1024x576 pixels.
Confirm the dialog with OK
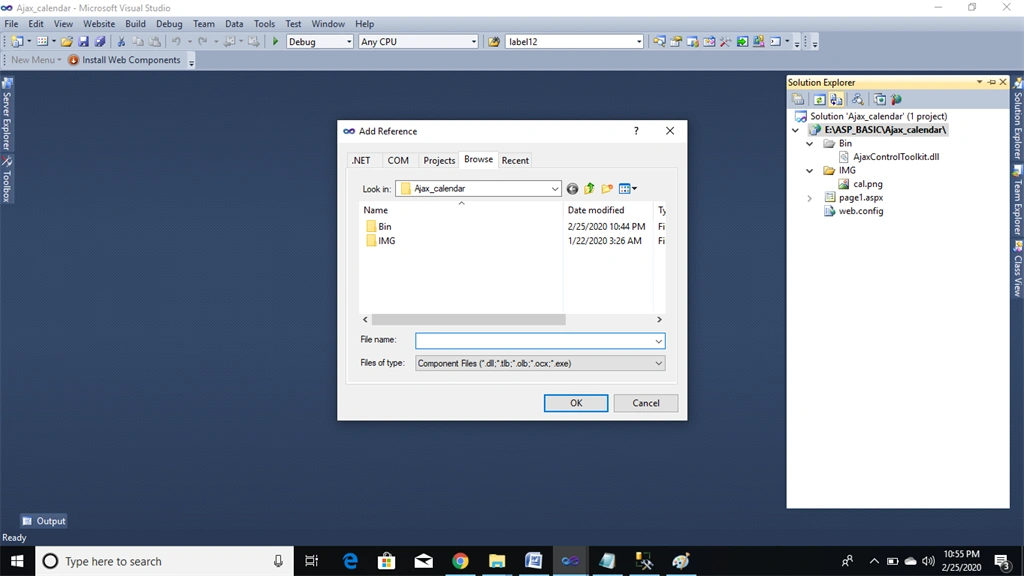pos(576,403)
